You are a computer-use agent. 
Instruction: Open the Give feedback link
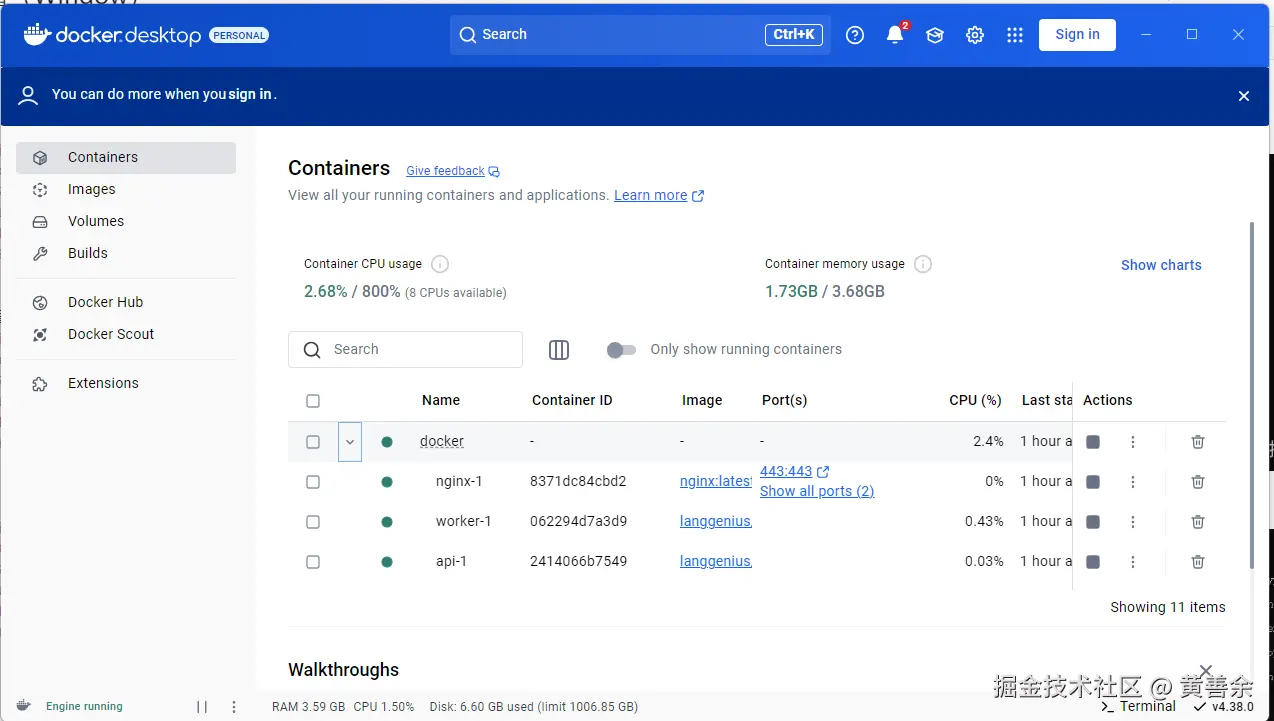pyautogui.click(x=453, y=171)
